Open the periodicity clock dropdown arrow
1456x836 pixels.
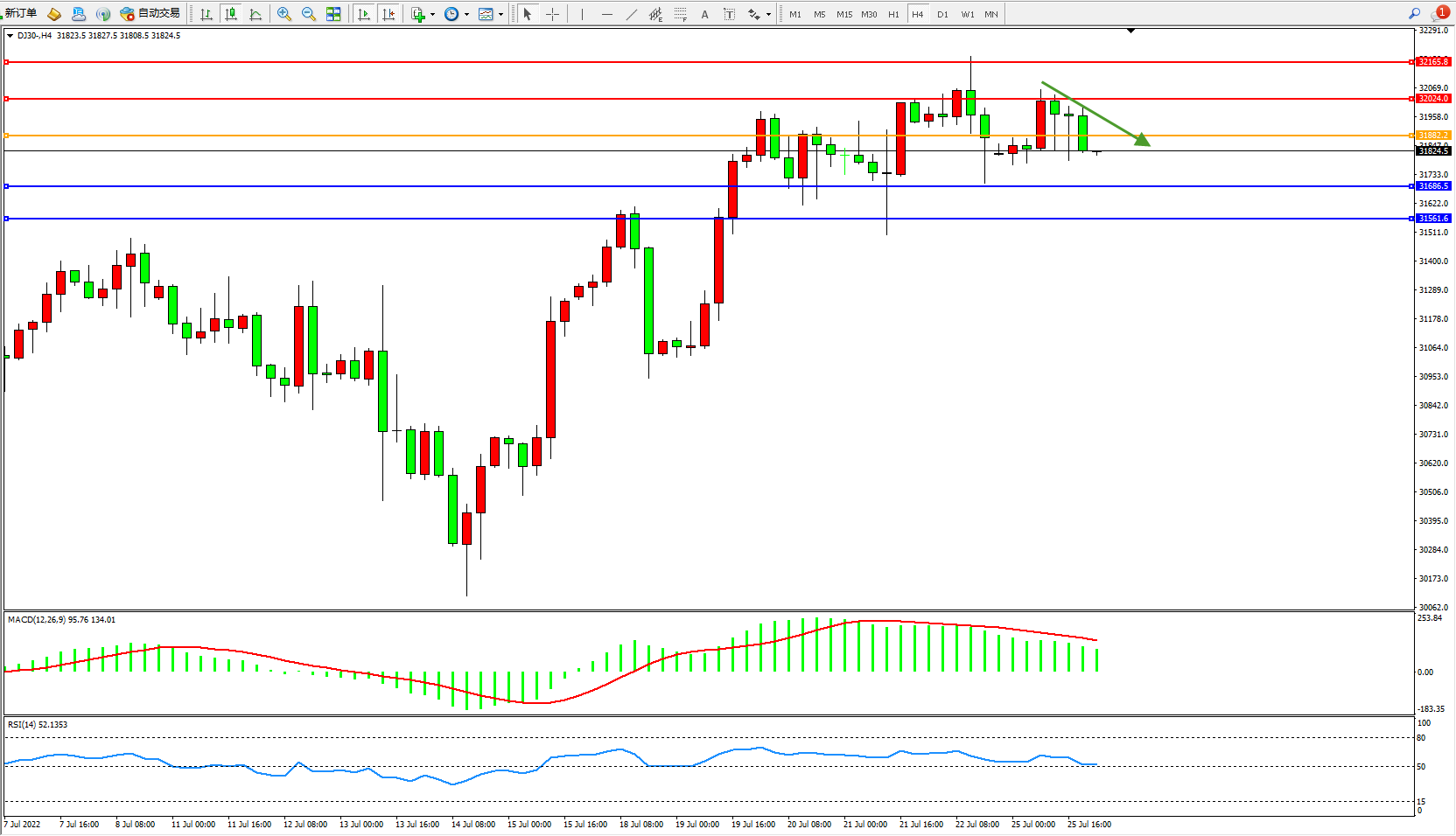tap(466, 14)
